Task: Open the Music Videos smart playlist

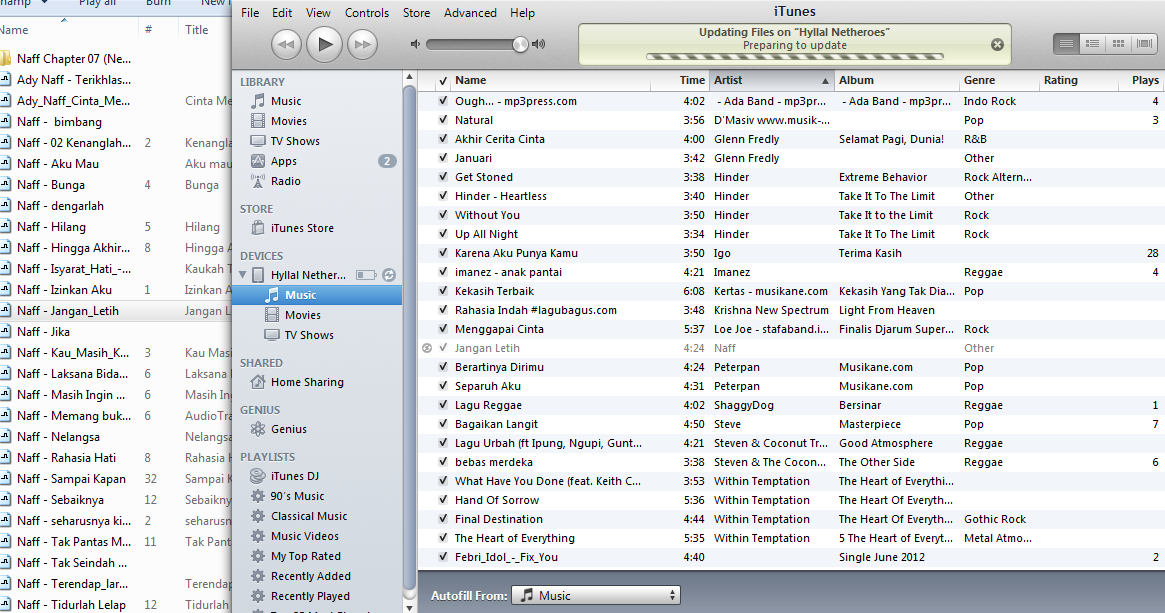Action: pos(305,536)
